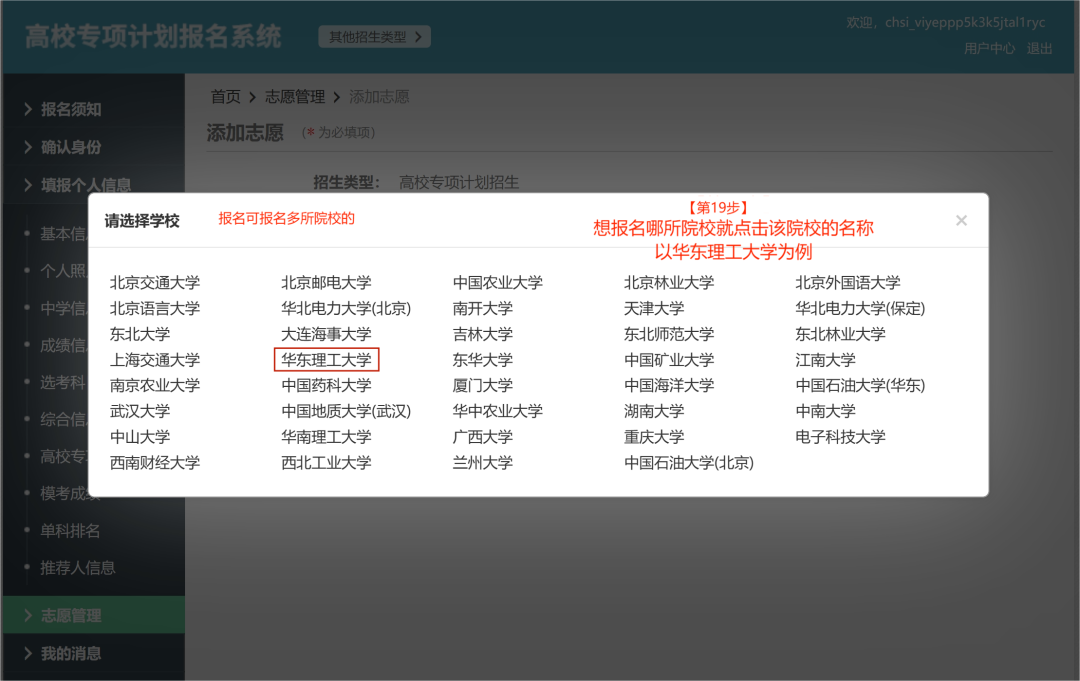Go to 用户中心
The image size is (1080, 681).
pos(989,48)
